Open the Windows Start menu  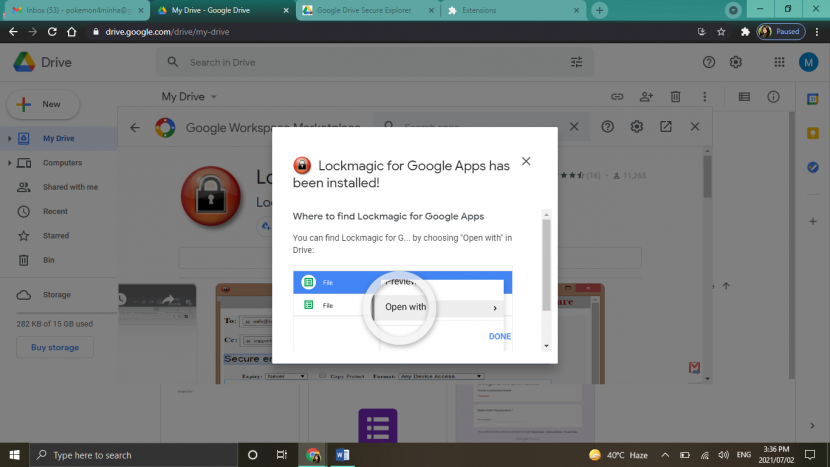[x=14, y=455]
